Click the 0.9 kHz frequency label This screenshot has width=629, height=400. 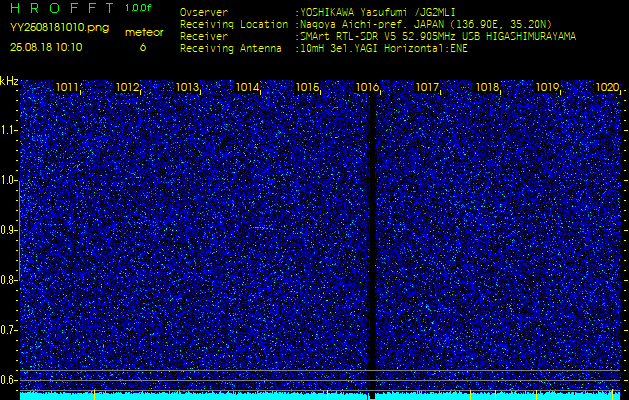click(8, 230)
